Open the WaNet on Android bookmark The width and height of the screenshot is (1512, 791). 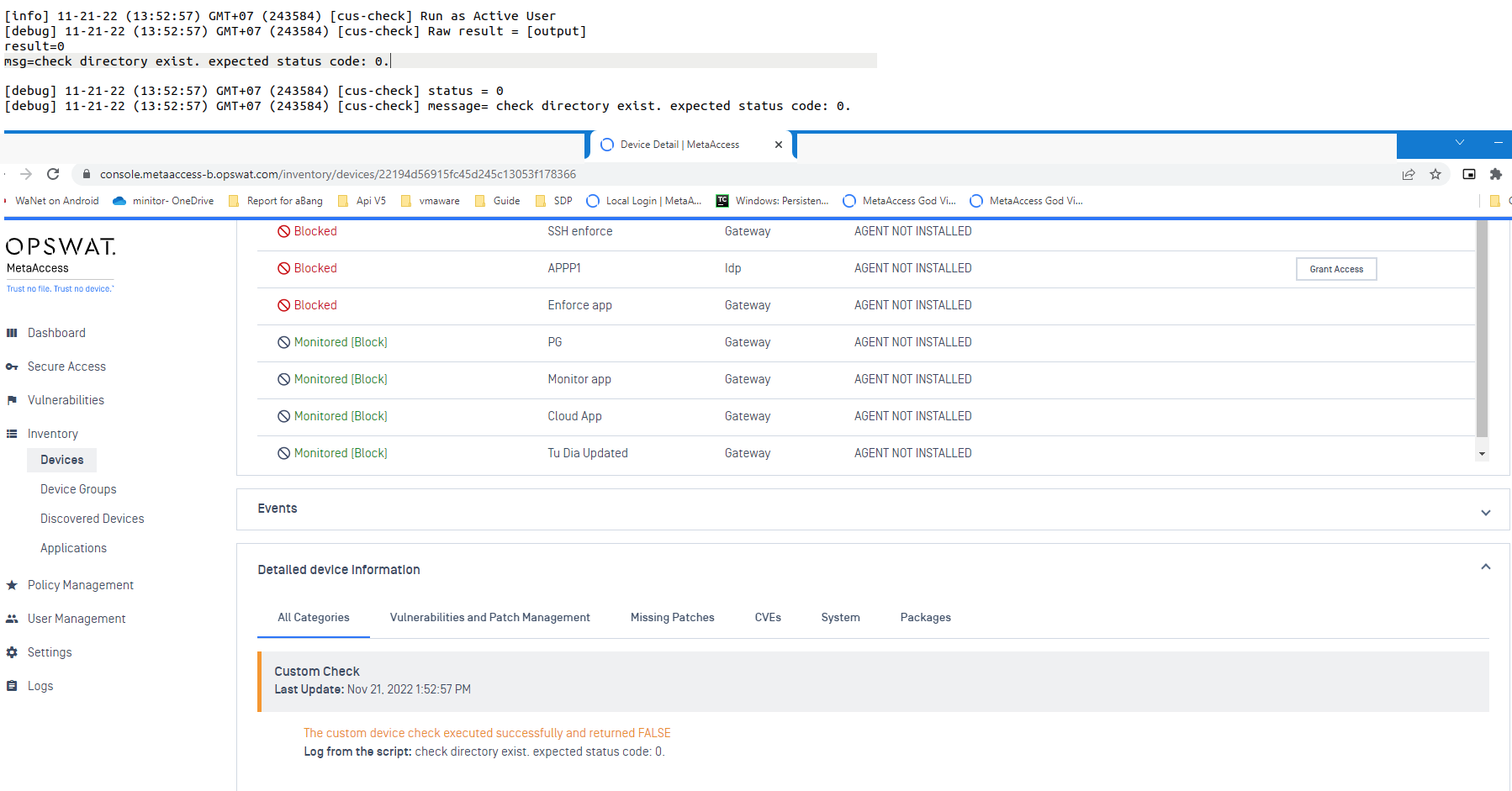[56, 201]
